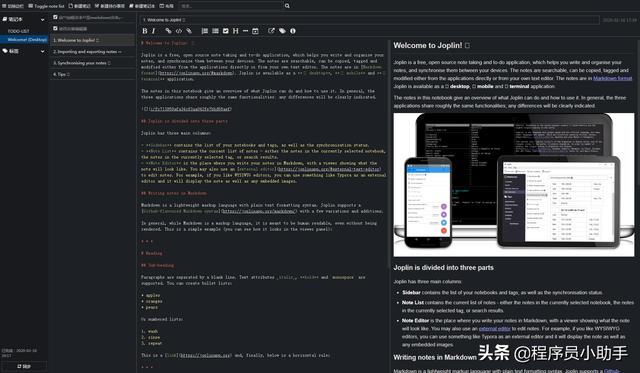The width and height of the screenshot is (640, 373).
Task: Select the Welcome! (Desktop) notebook
Action: coord(24,40)
